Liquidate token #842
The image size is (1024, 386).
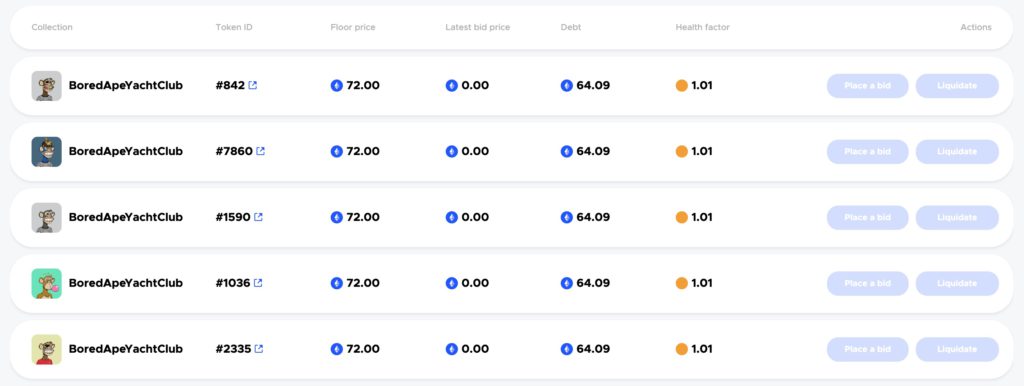pos(957,86)
